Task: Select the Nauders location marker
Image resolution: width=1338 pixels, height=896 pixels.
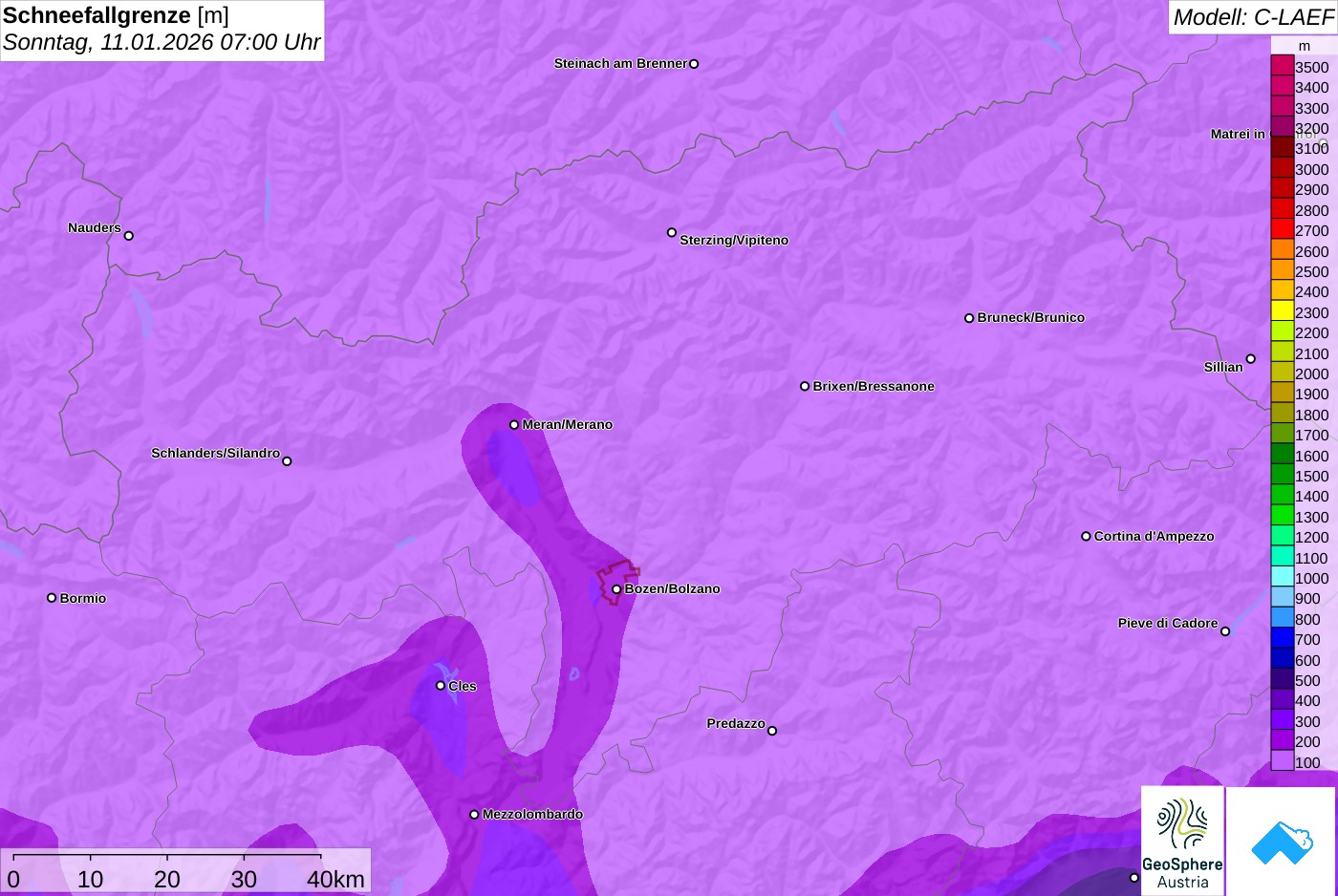Action: click(129, 235)
